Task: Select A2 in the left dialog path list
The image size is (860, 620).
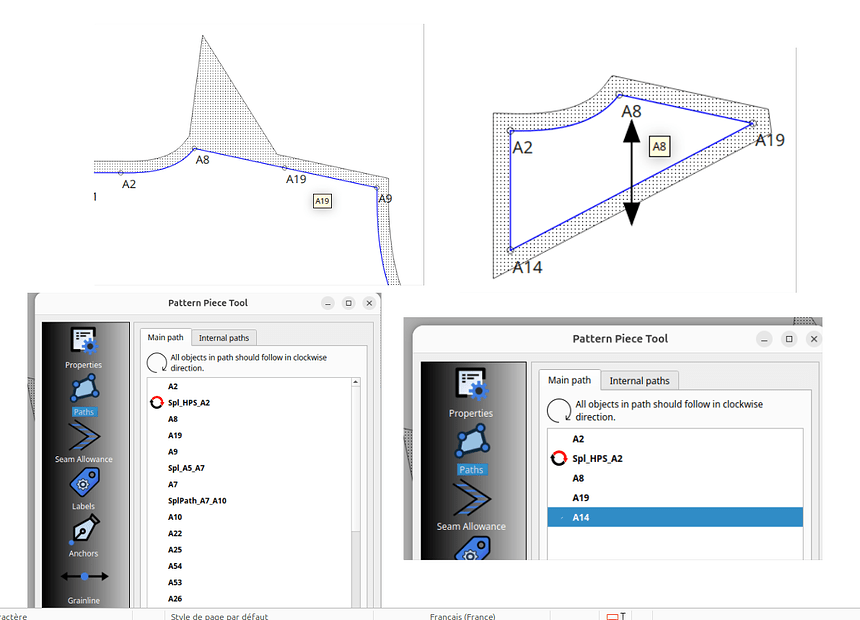Action: tap(173, 386)
